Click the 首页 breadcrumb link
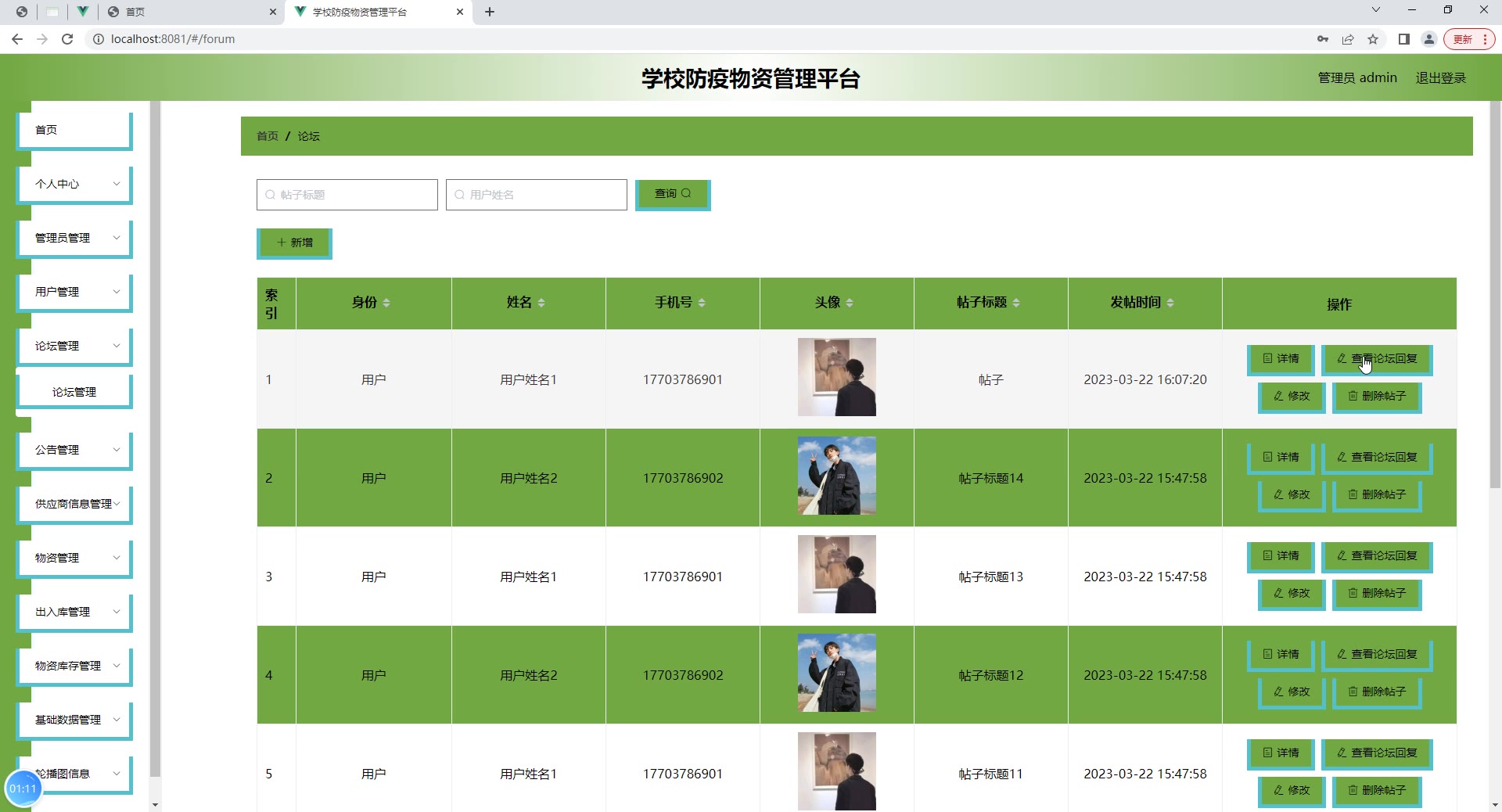The image size is (1502, 812). [268, 136]
